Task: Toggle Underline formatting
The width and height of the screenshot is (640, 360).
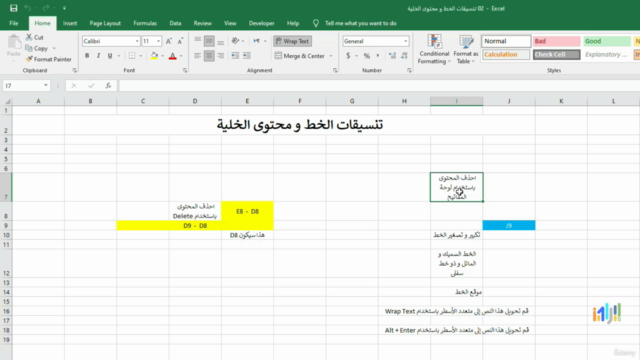Action: coord(110,56)
